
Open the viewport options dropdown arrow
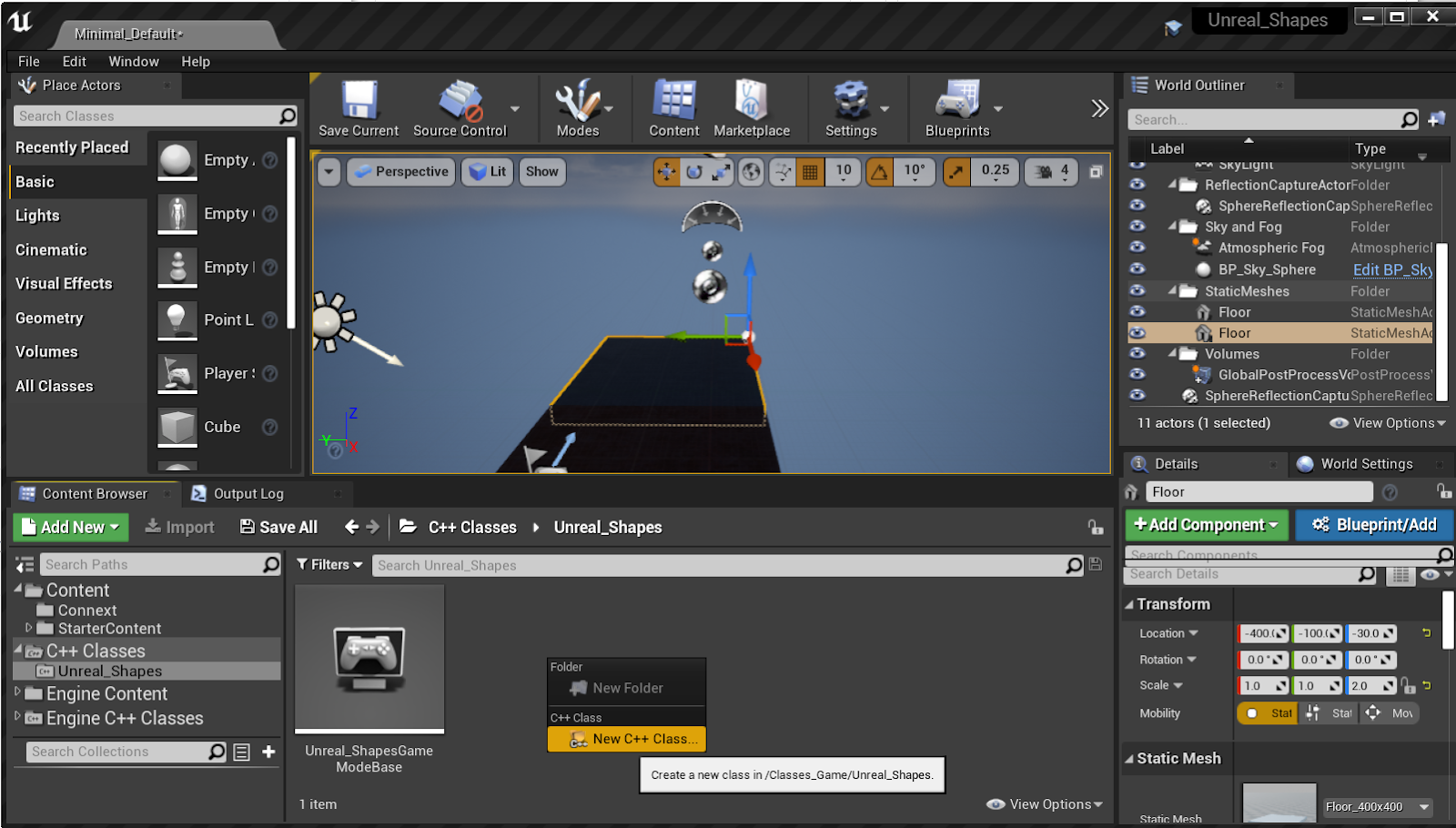pos(329,171)
